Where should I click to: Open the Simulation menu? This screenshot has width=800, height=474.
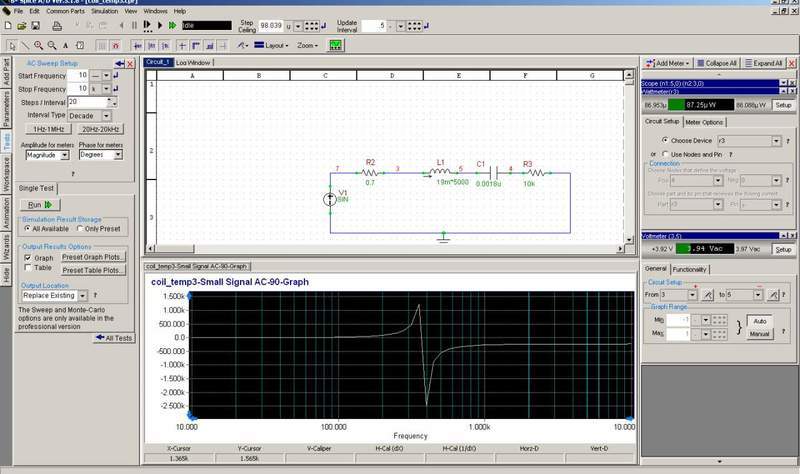pyautogui.click(x=103, y=10)
